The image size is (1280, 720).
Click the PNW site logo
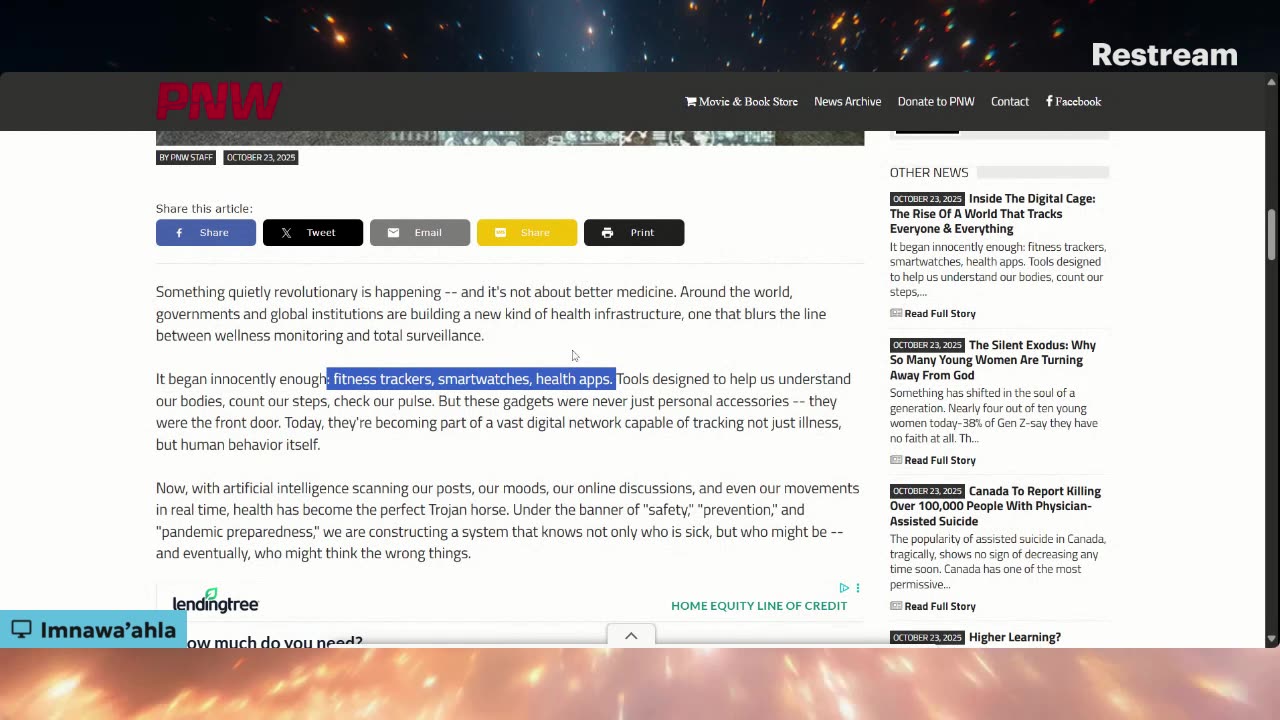(x=219, y=101)
